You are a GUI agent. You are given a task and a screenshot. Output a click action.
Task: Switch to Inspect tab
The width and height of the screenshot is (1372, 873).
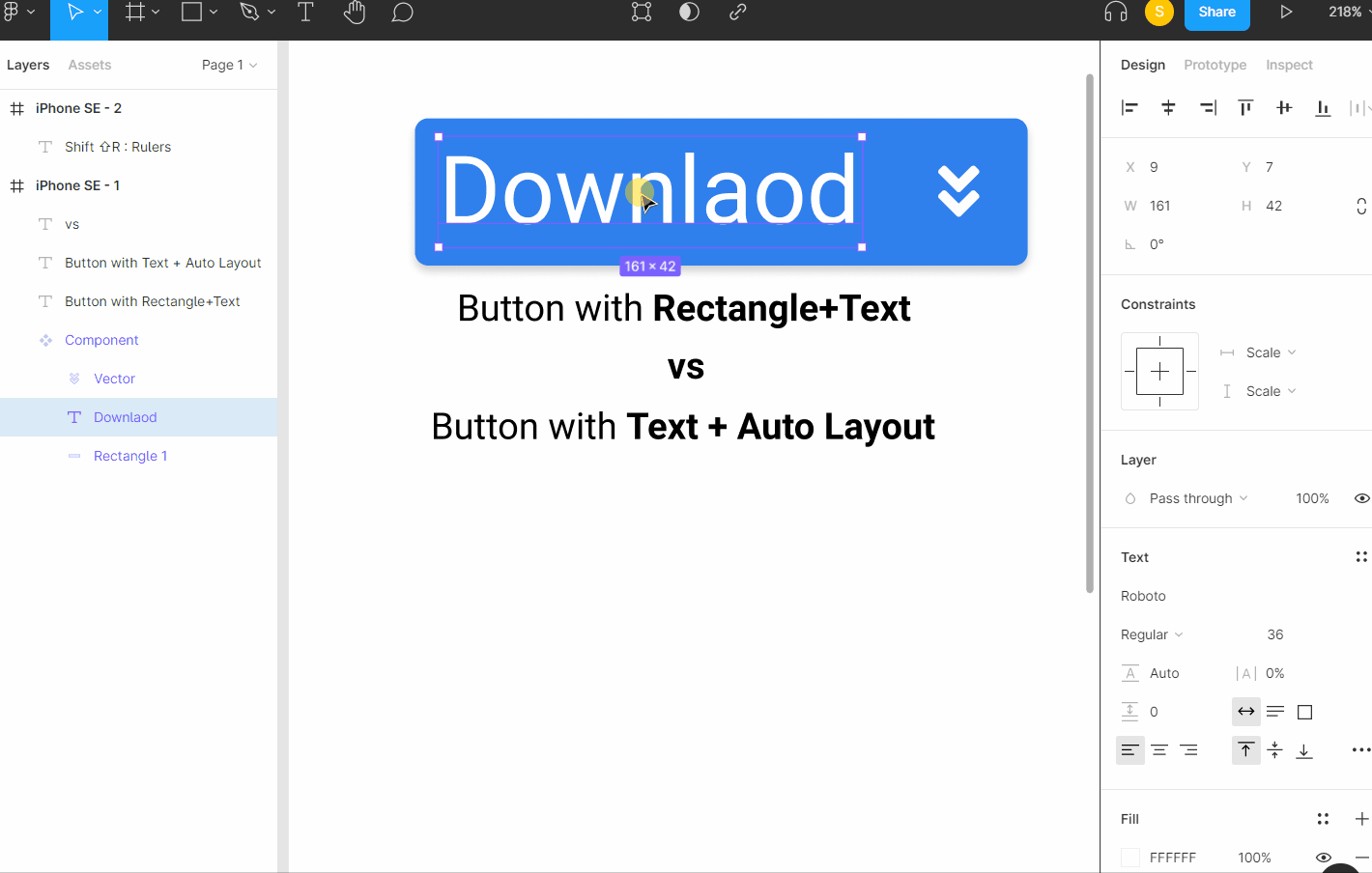coord(1290,65)
